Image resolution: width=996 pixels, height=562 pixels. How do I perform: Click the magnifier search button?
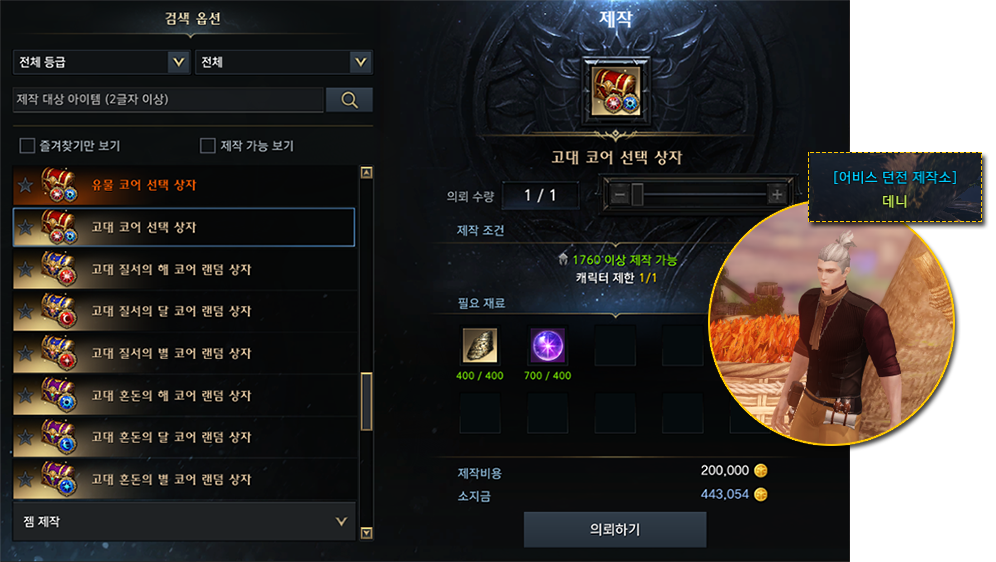(x=349, y=100)
